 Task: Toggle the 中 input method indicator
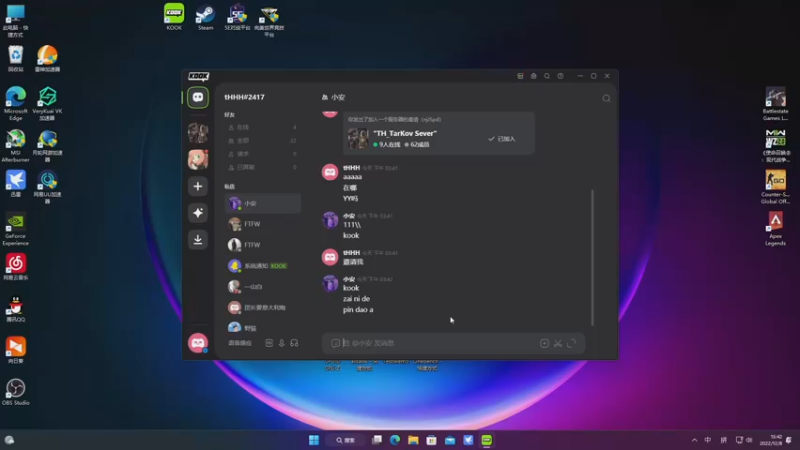click(x=708, y=440)
